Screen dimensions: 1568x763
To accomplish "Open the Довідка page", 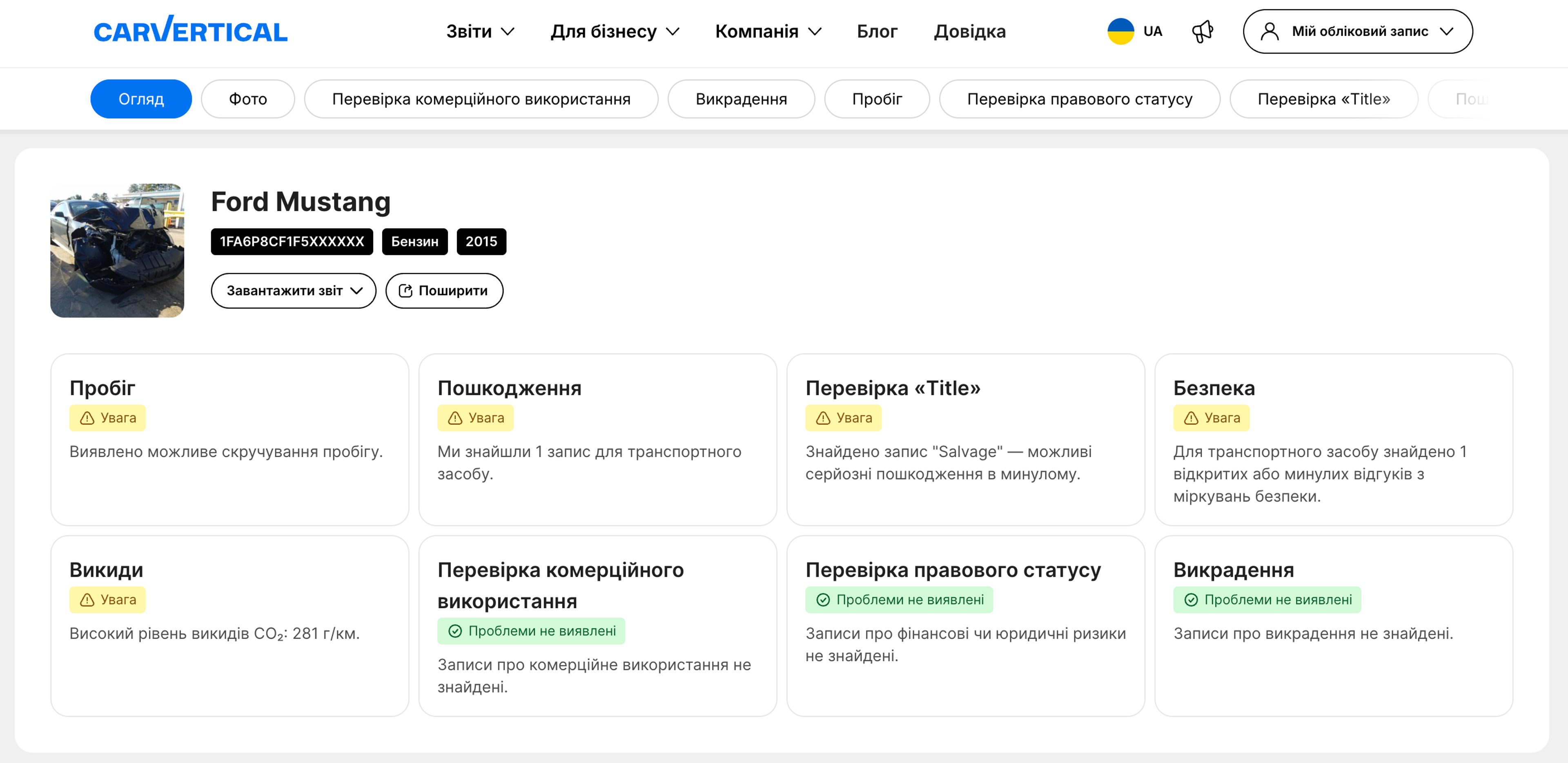I will (970, 32).
